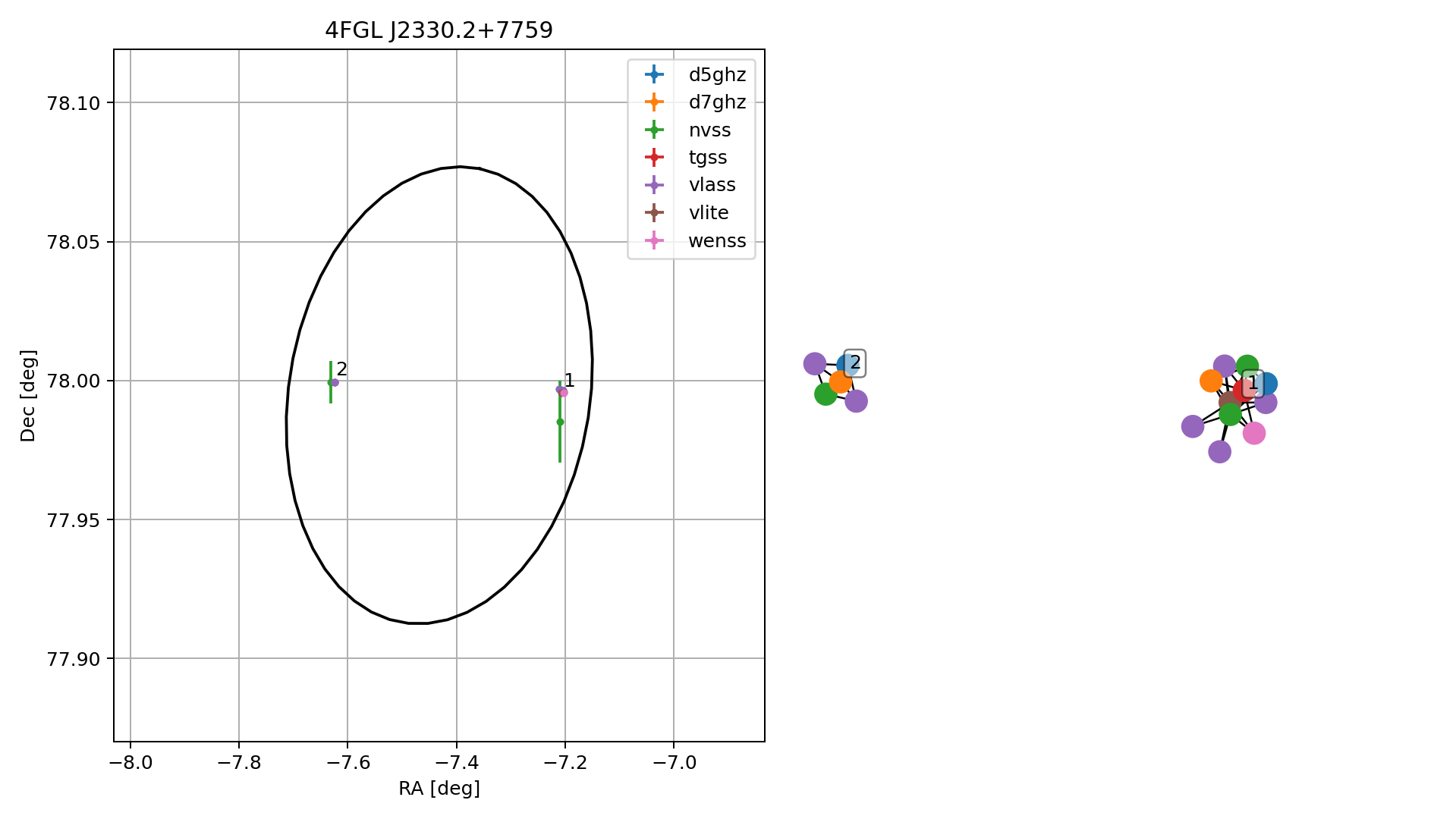Click the d5ghz blue legend marker
Image resolution: width=1456 pixels, height=819 pixels.
pyautogui.click(x=653, y=74)
